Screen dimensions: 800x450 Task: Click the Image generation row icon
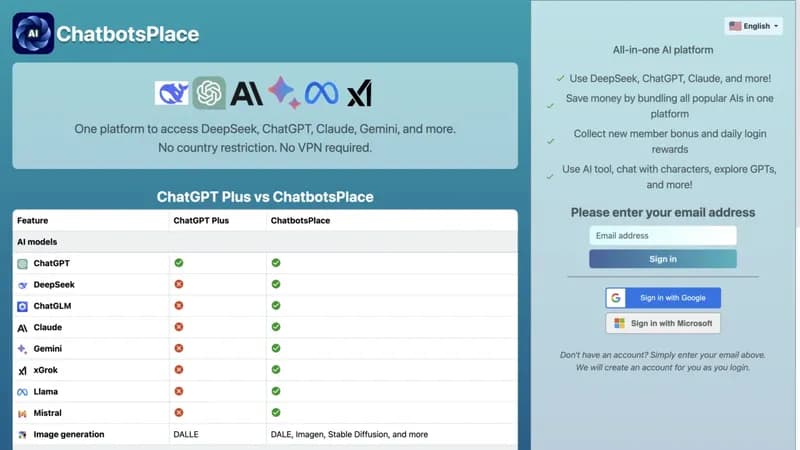[22, 435]
